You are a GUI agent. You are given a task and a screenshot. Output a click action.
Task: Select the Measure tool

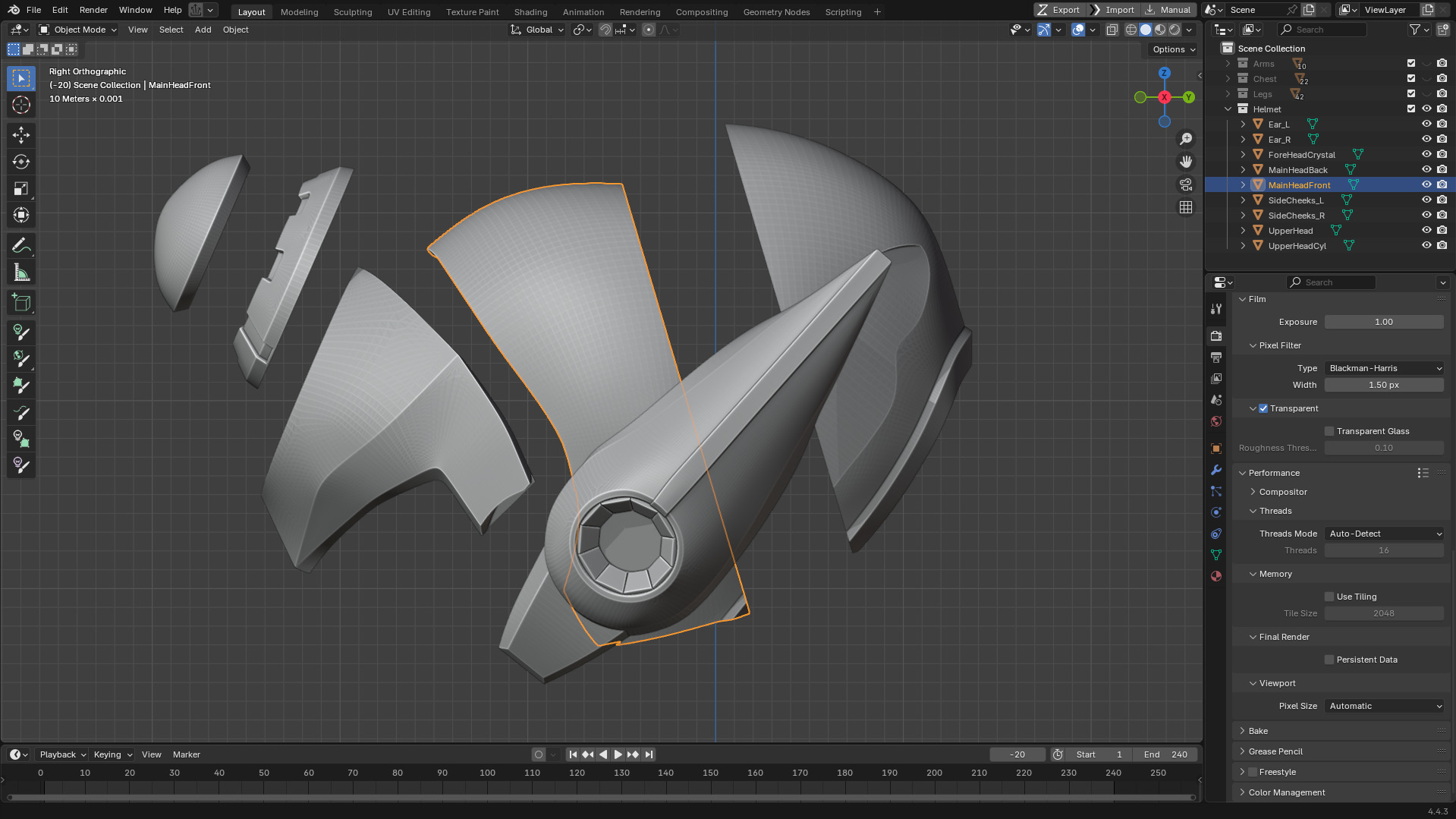21,272
